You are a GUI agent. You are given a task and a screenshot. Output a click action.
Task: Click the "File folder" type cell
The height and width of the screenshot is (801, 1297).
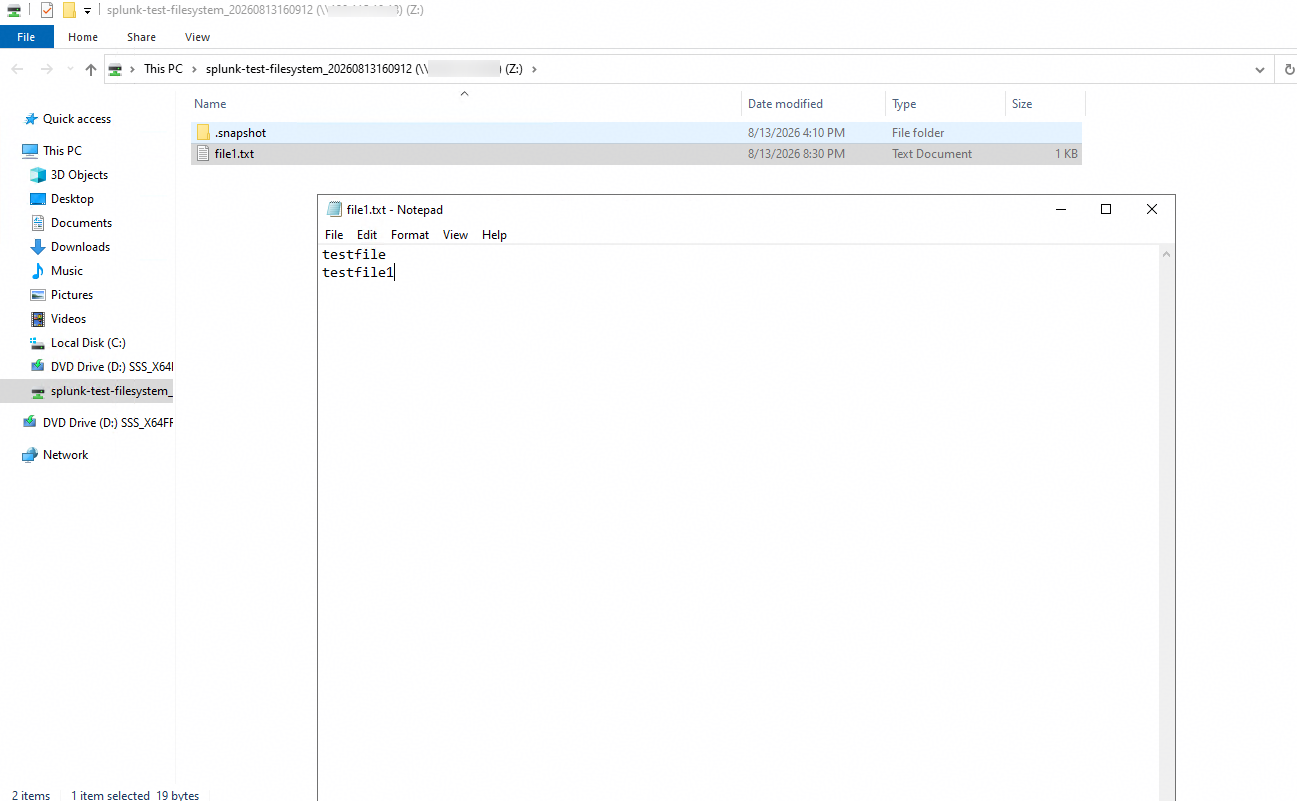918,133
